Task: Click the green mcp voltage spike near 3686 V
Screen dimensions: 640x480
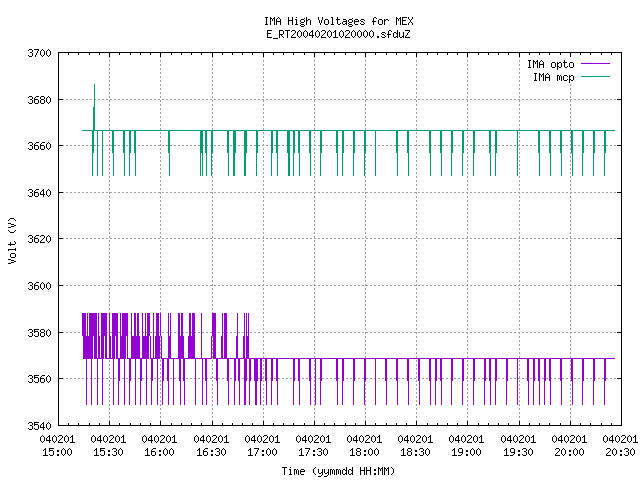Action: coord(94,107)
